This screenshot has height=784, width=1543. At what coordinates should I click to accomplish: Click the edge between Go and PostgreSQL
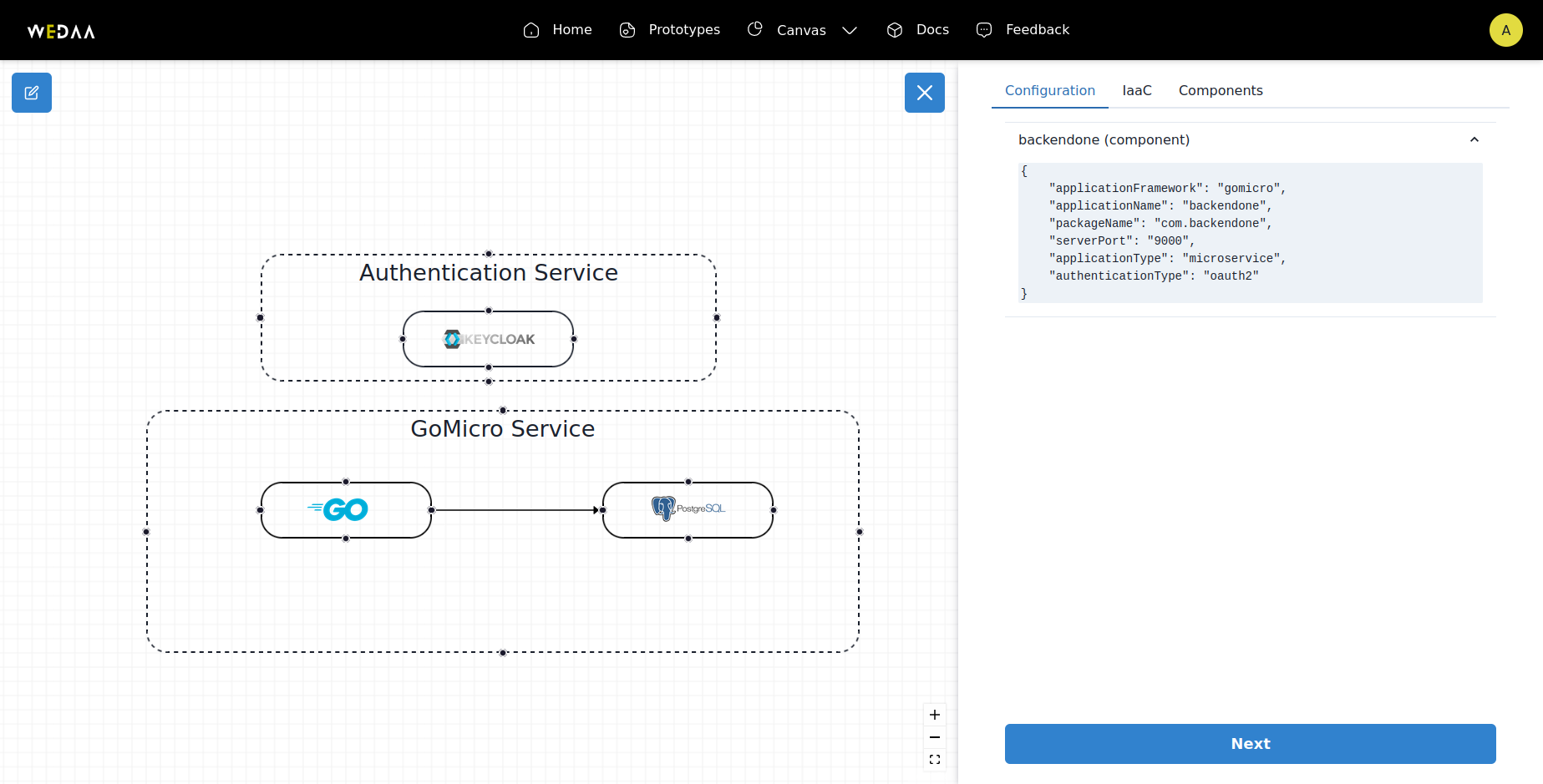coord(516,510)
